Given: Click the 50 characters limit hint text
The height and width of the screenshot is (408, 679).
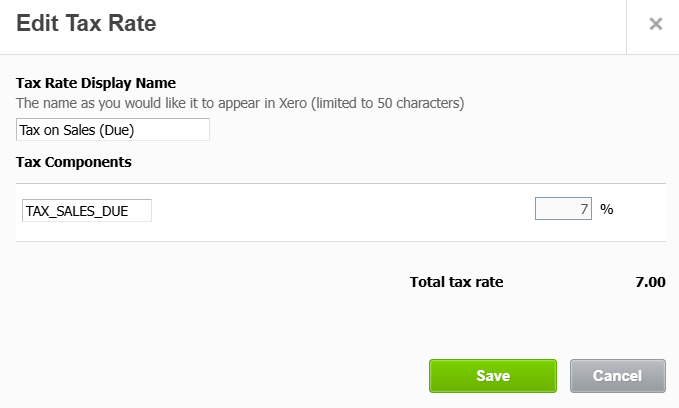Looking at the screenshot, I should click(240, 103).
